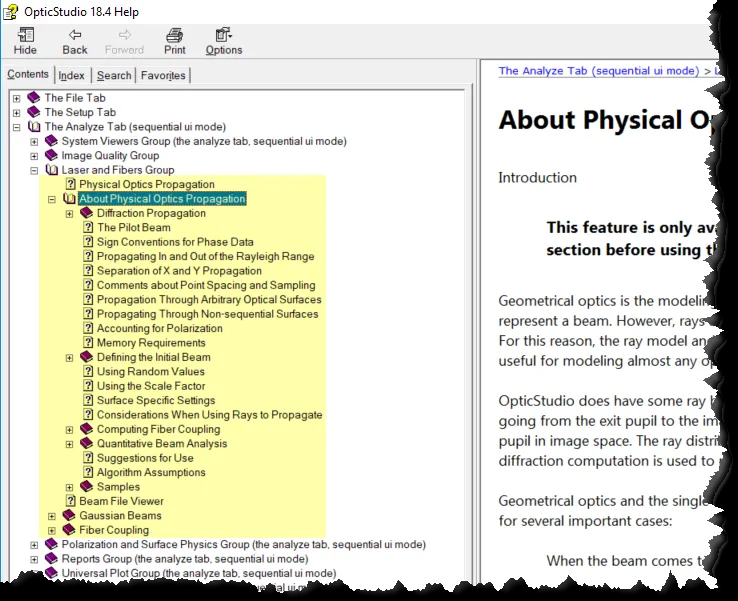
Task: Click the book icon beside The Setup Tab
Action: click(34, 112)
